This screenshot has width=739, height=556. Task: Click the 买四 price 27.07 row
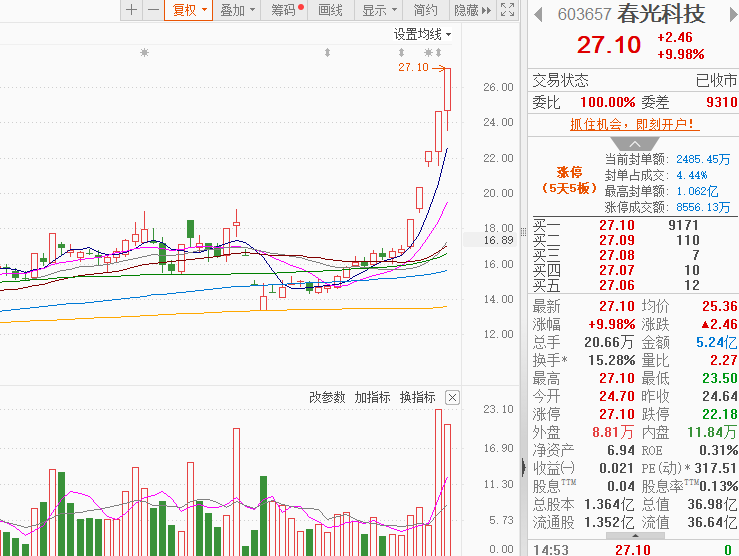[x=633, y=270]
